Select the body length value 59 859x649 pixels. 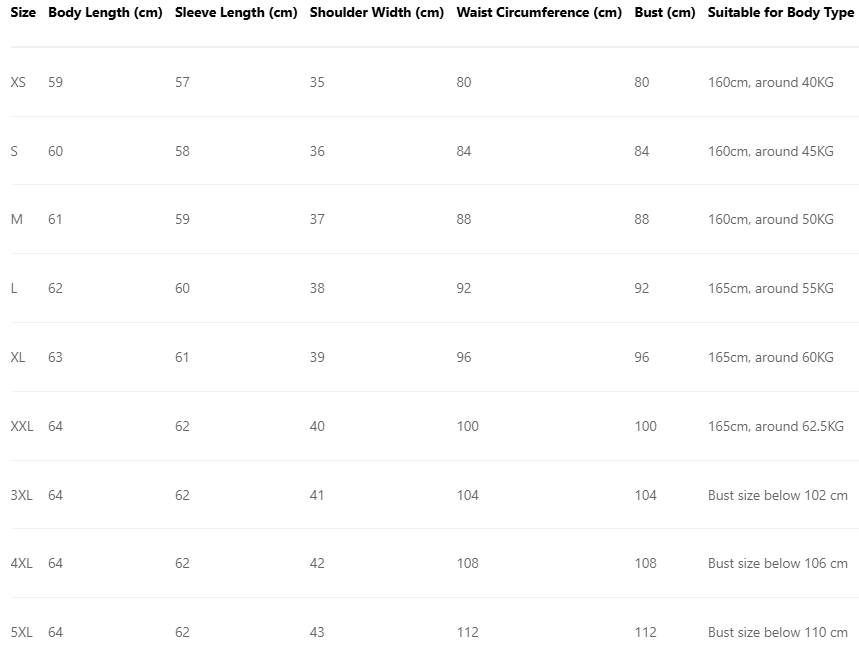coord(55,82)
